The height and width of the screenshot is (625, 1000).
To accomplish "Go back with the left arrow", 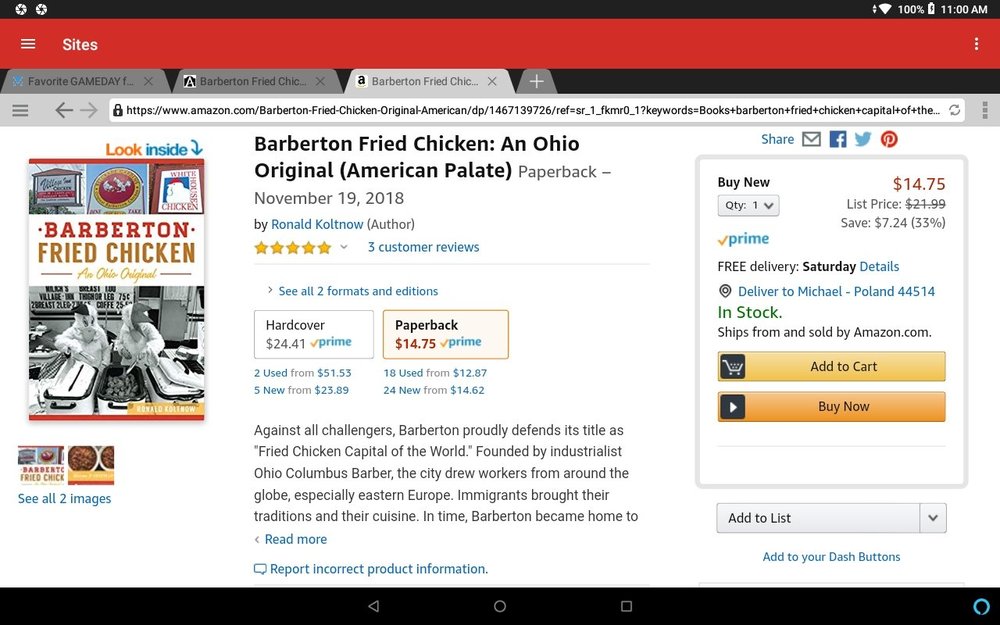I will [x=64, y=110].
